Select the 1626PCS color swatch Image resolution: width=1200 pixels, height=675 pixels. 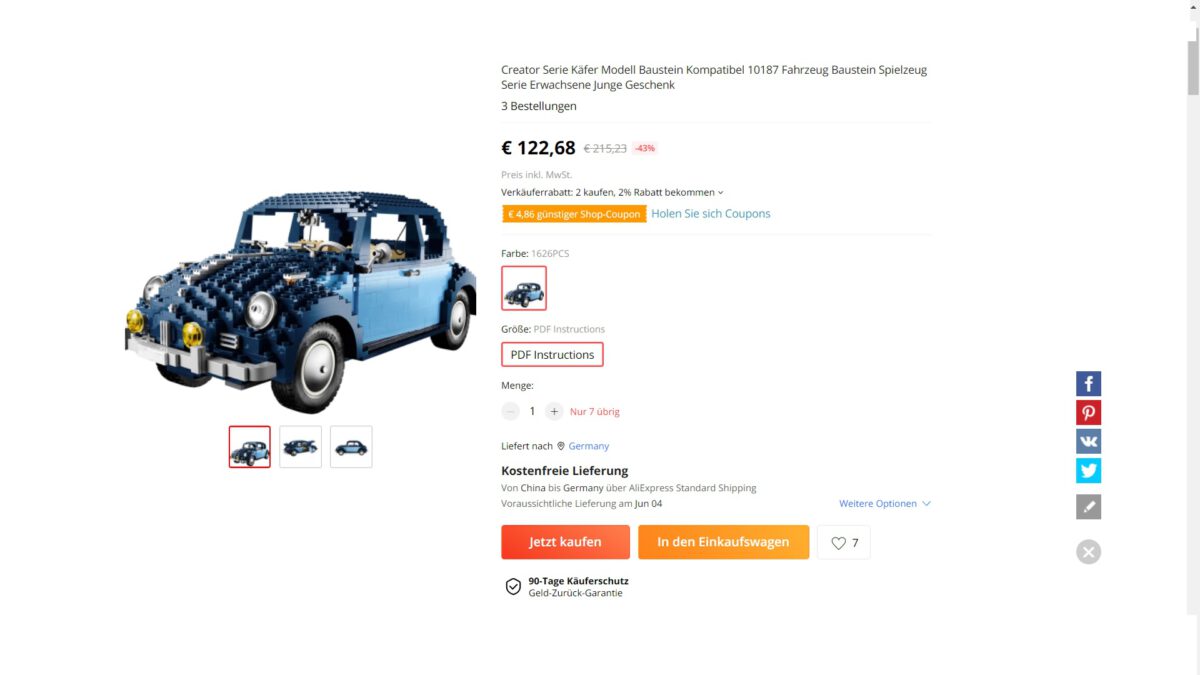(x=524, y=288)
